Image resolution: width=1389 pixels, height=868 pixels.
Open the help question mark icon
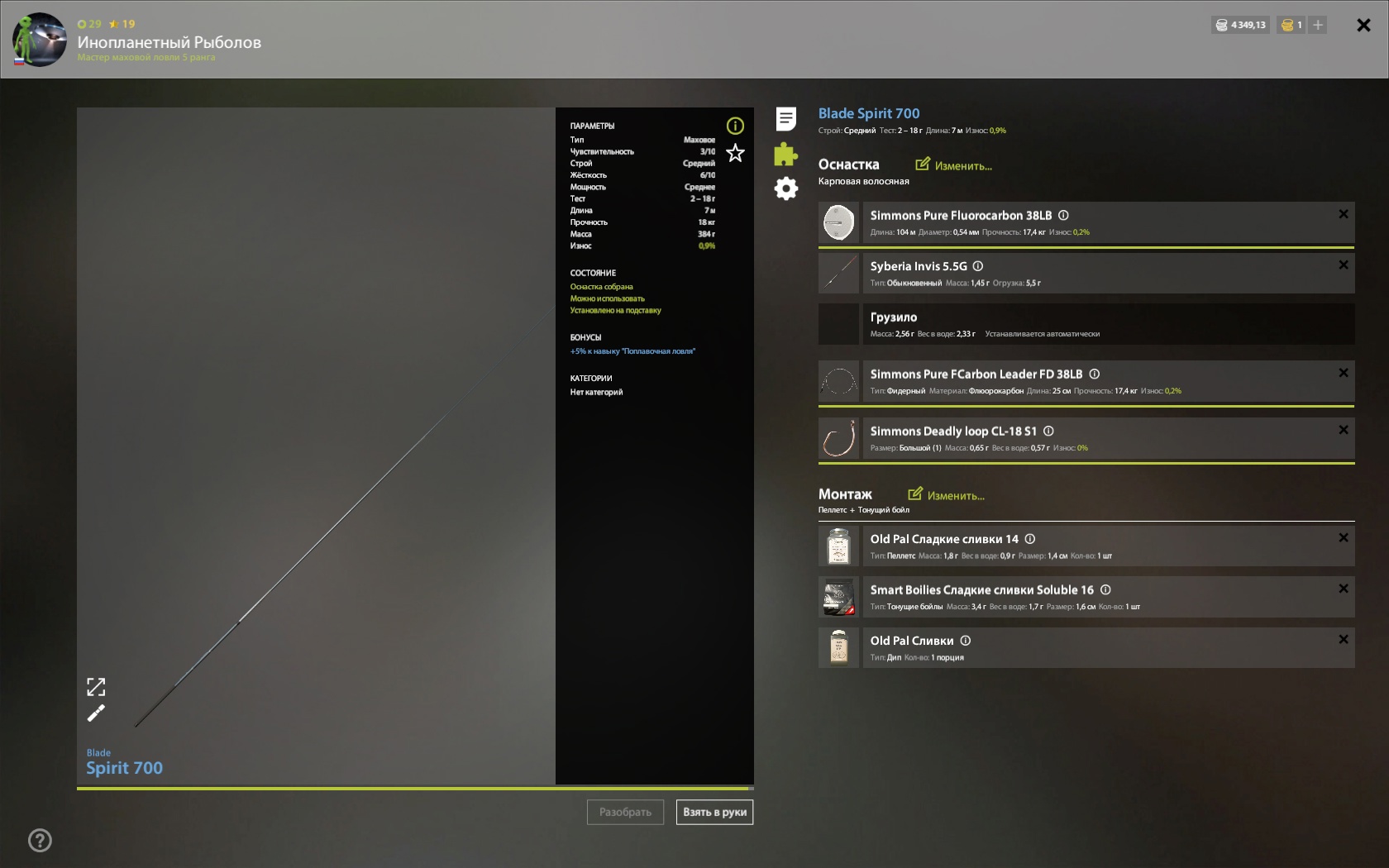point(40,841)
